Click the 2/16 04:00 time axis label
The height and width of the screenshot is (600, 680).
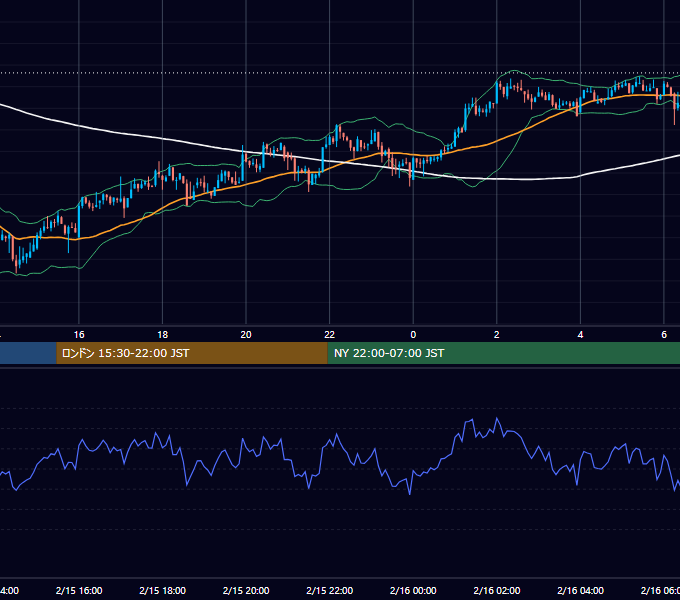580,590
